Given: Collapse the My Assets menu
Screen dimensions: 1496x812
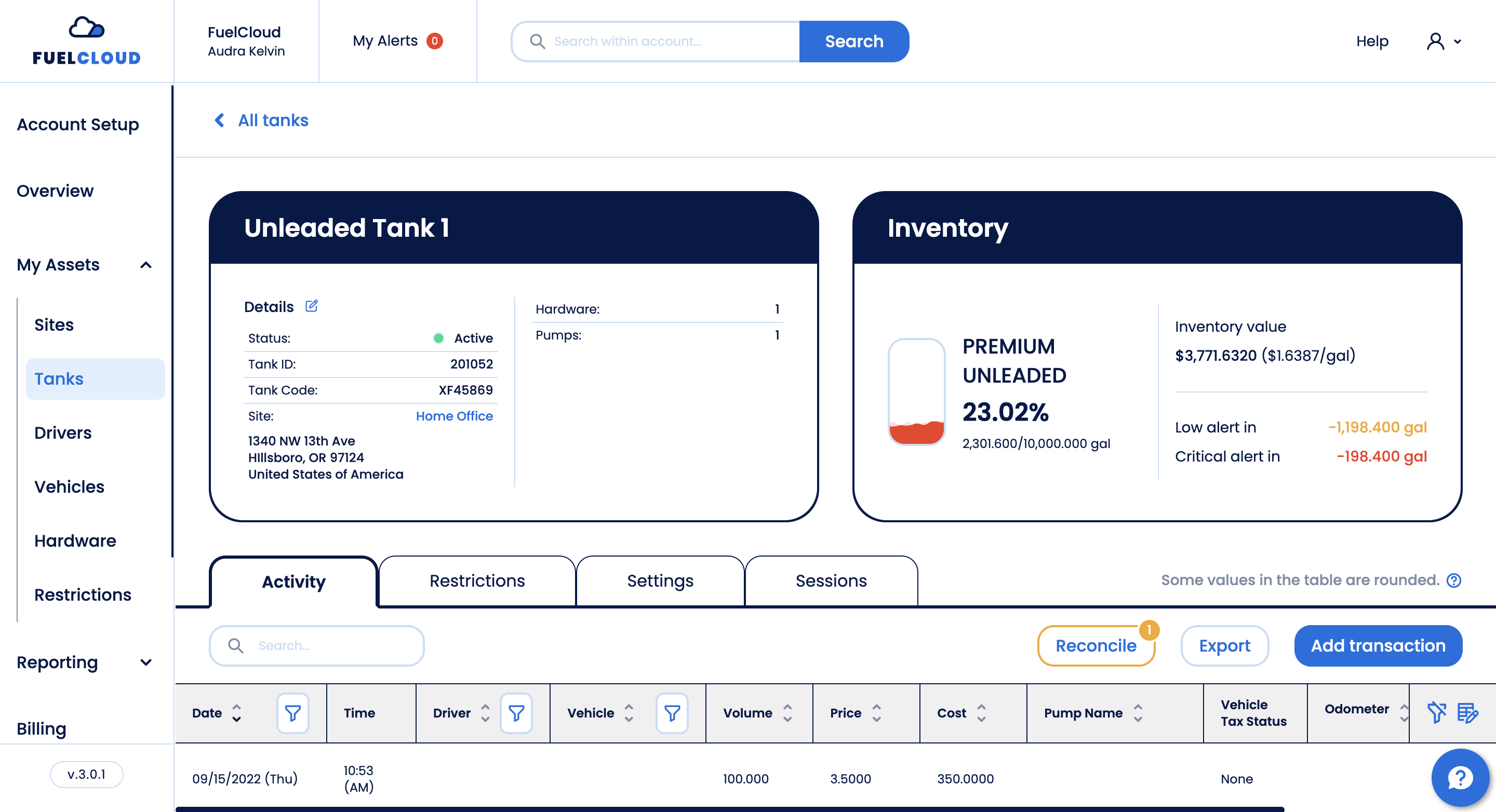Looking at the screenshot, I should click(146, 265).
